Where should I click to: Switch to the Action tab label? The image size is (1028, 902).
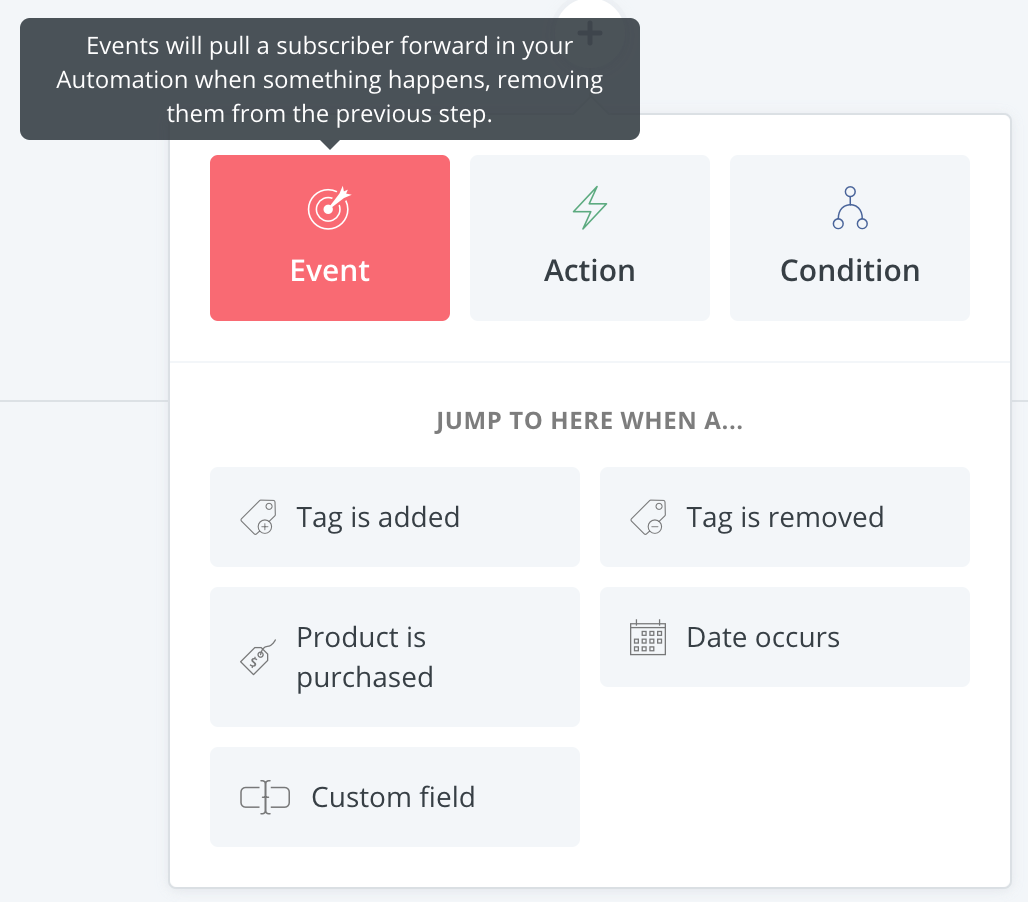point(589,271)
